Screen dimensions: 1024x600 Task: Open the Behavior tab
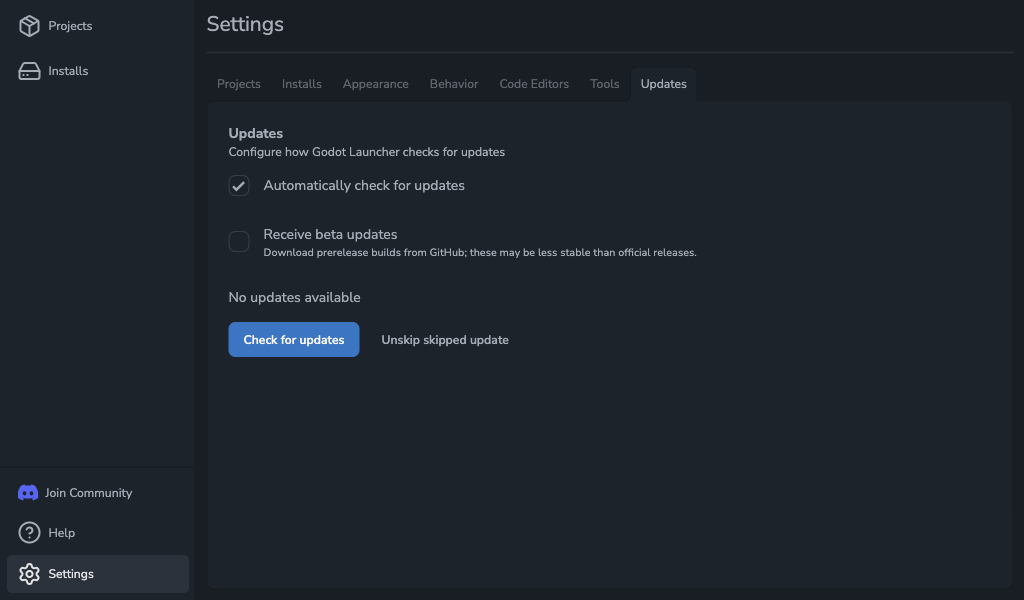coord(454,84)
